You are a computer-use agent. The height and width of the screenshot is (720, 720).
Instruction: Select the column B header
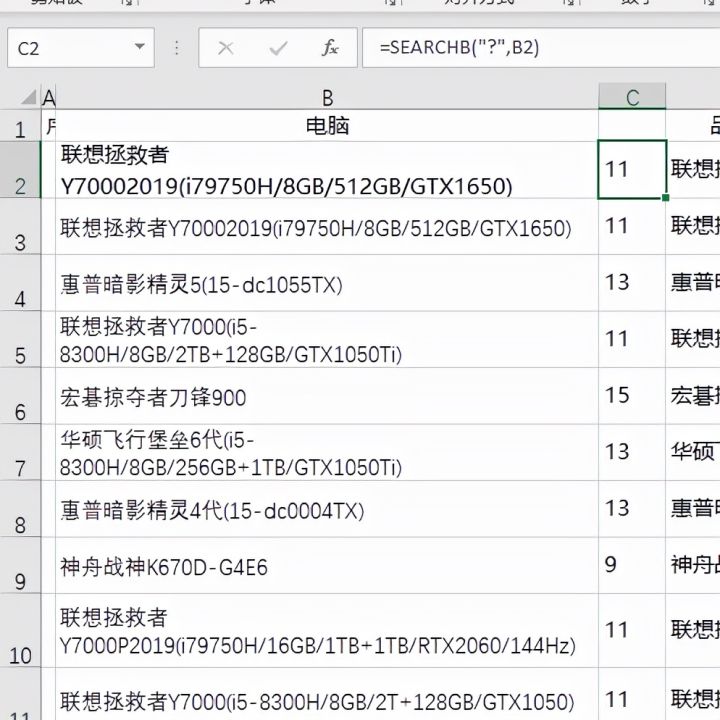tap(327, 97)
